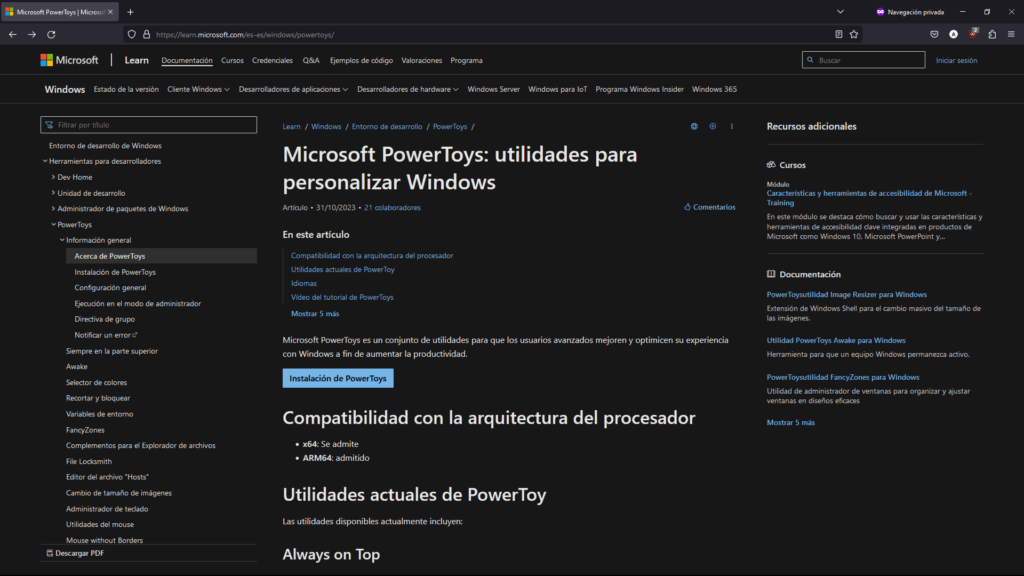Click the Entorno de desarrollo breadcrumb
1024x576 pixels.
(x=387, y=127)
